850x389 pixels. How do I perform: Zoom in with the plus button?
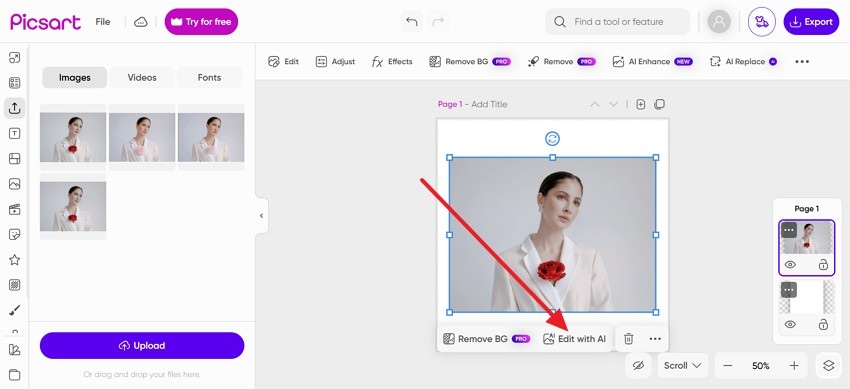click(x=794, y=366)
